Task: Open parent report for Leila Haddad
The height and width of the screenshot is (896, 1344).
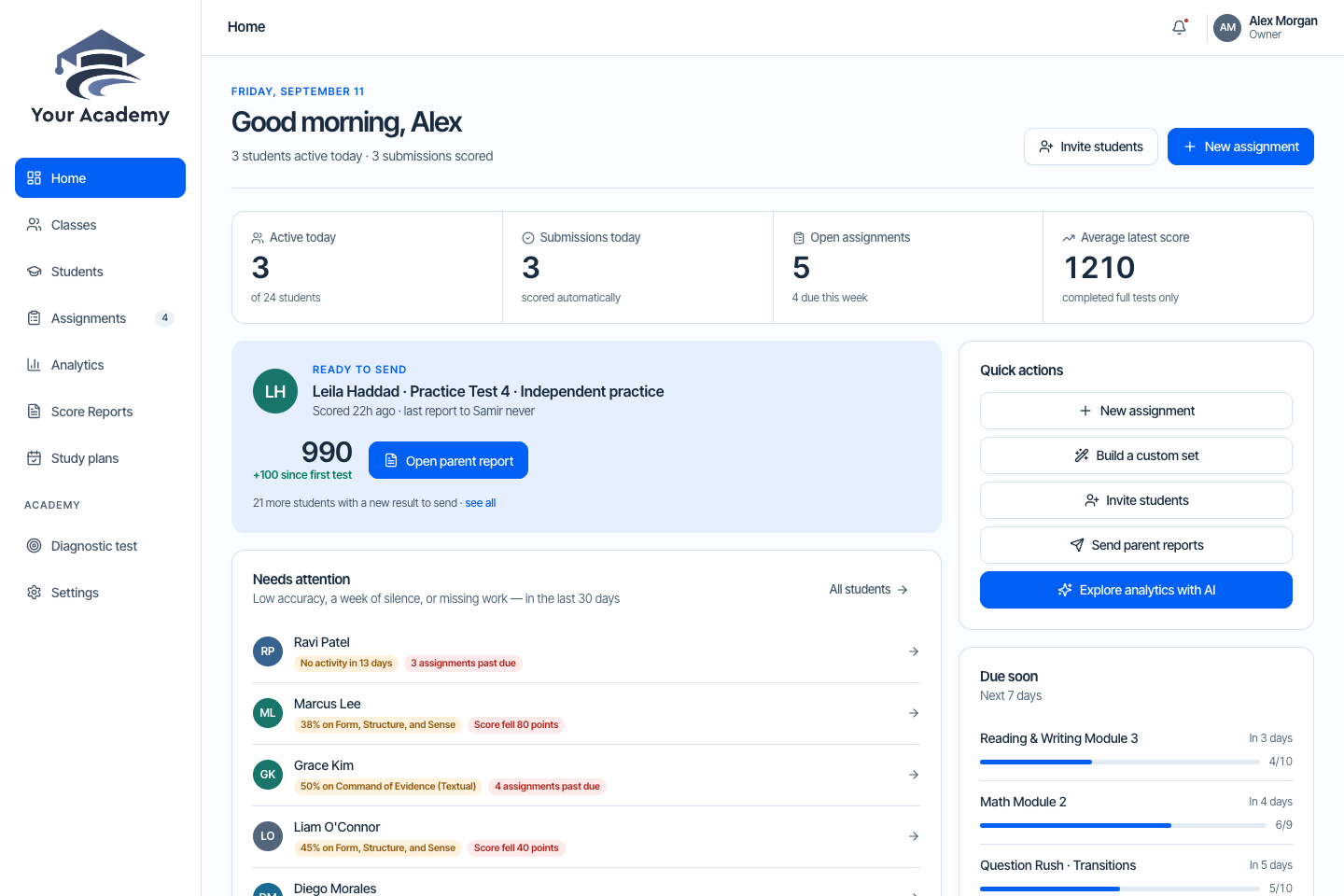Action: tap(448, 460)
